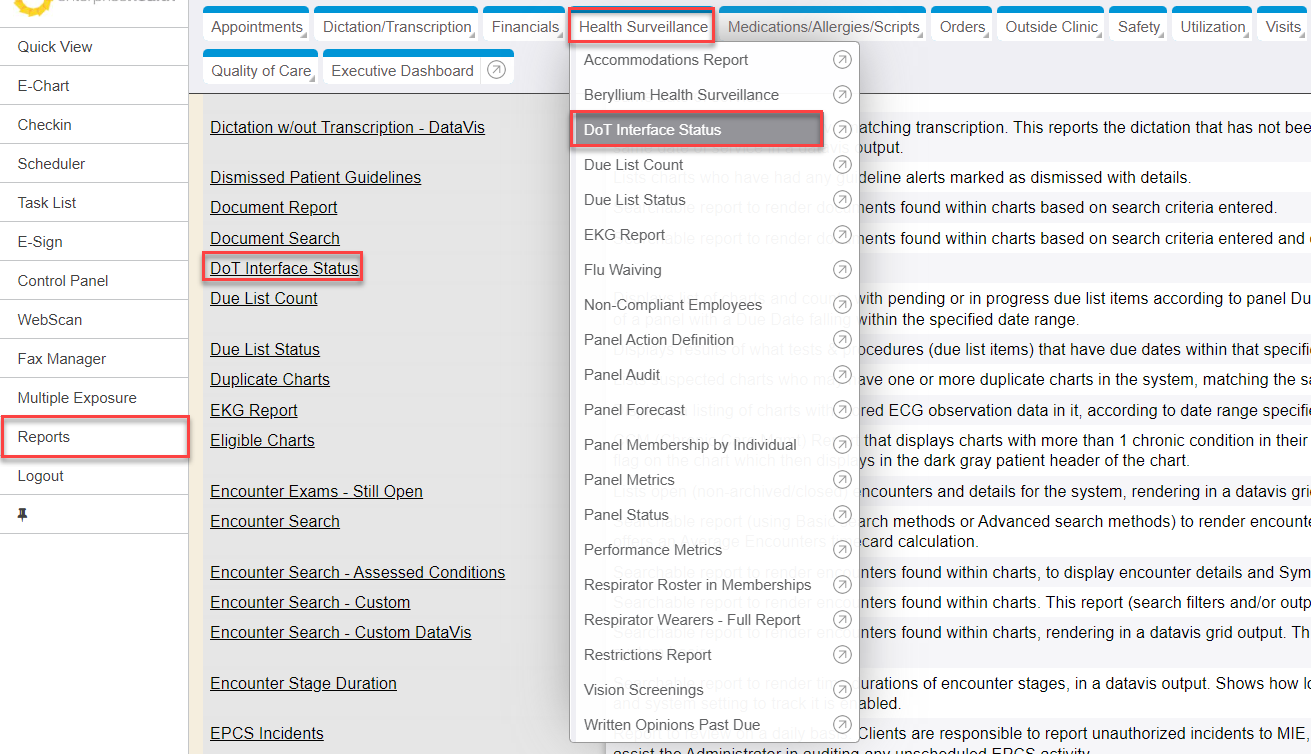Click the arrow icon next to Restrictions Report
1311x754 pixels.
coord(842,655)
